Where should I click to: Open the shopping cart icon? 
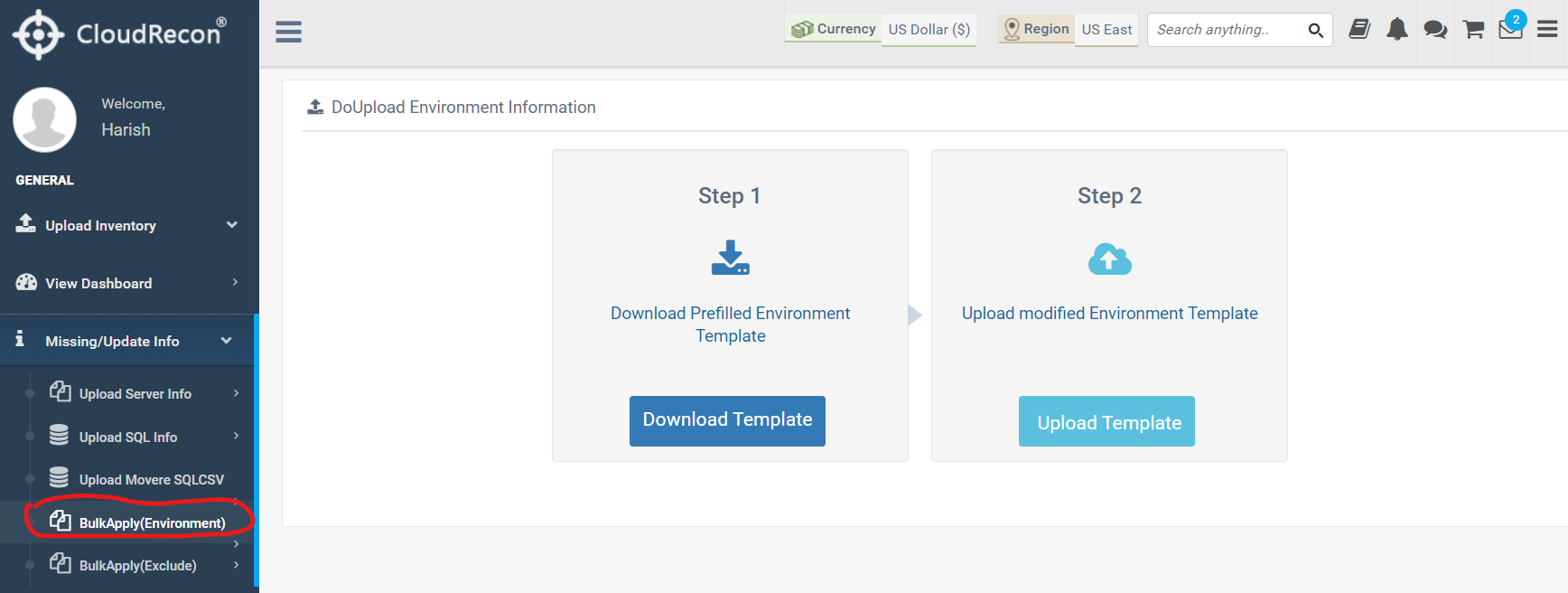pyautogui.click(x=1473, y=30)
